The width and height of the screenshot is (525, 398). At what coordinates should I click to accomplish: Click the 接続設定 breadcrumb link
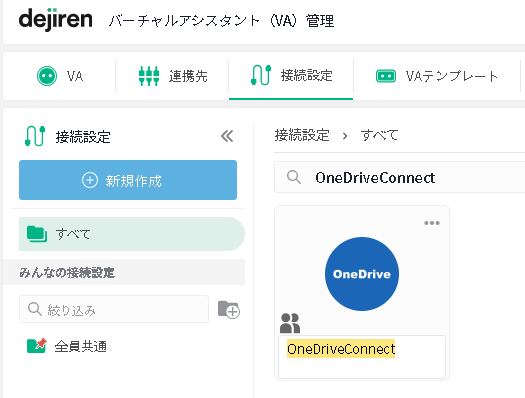click(302, 136)
